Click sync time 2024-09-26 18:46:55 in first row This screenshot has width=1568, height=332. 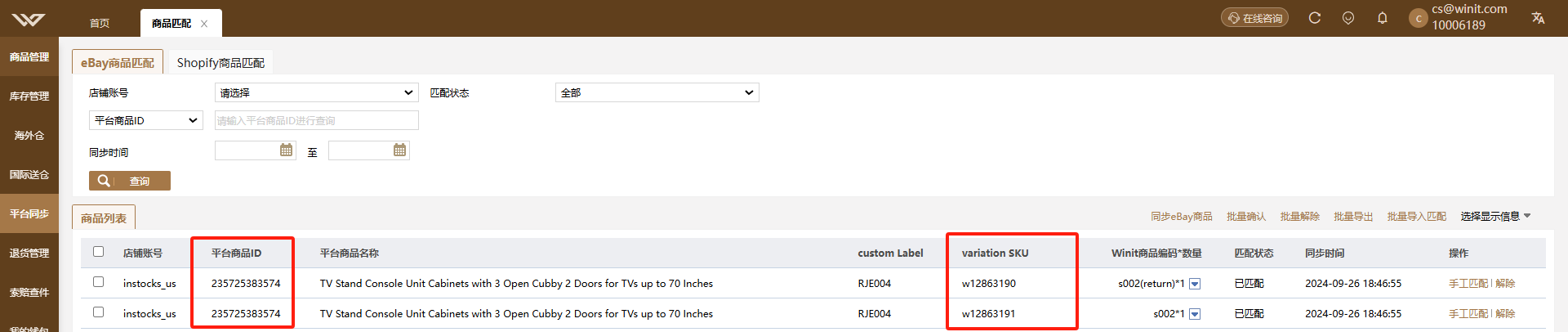[1353, 284]
